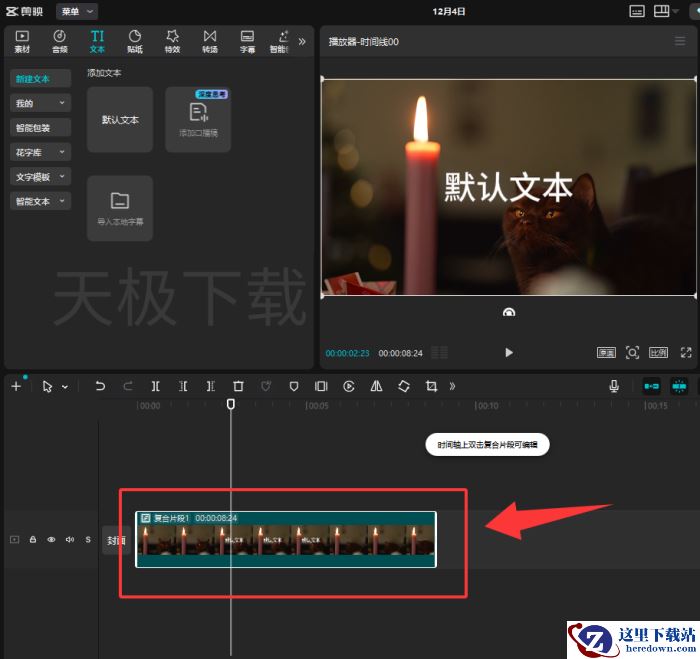
Task: Click the 导入本地字幕 import card
Action: [x=120, y=209]
